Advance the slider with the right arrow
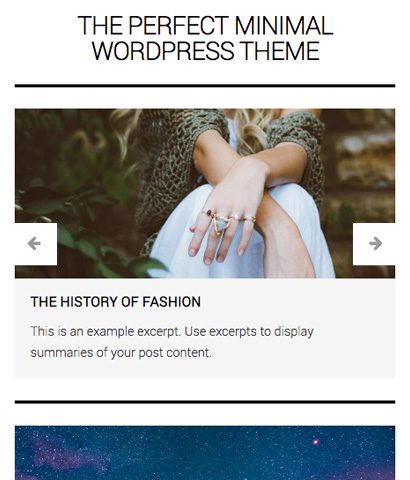 376,243
